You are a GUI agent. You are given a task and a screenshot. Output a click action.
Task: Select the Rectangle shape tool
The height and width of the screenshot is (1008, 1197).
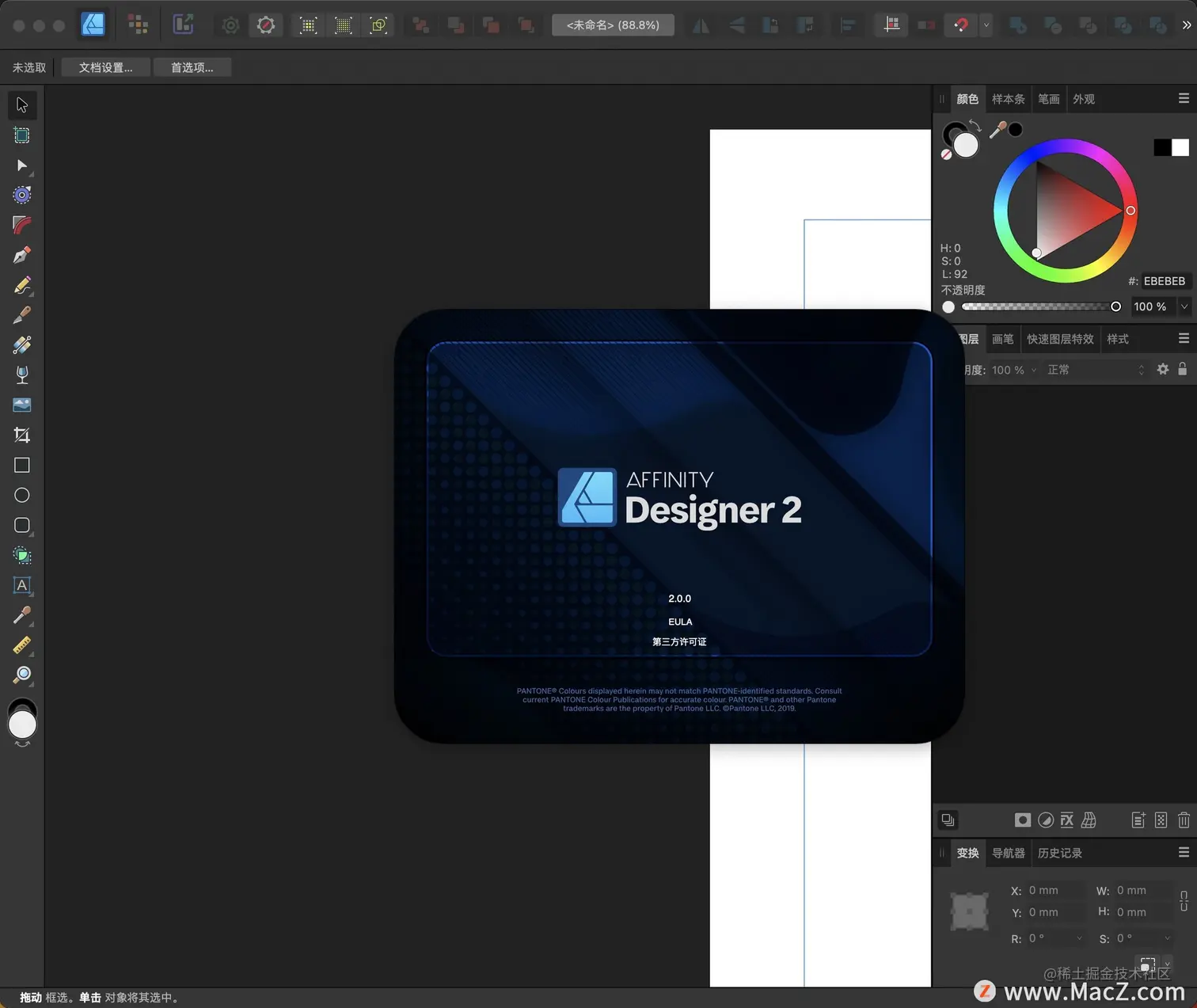22,466
